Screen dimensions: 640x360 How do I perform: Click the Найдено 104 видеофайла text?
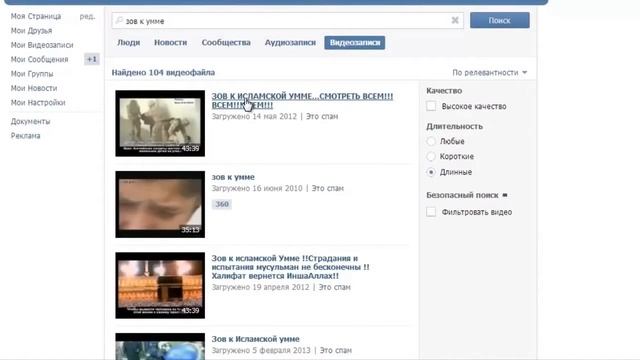coord(163,72)
